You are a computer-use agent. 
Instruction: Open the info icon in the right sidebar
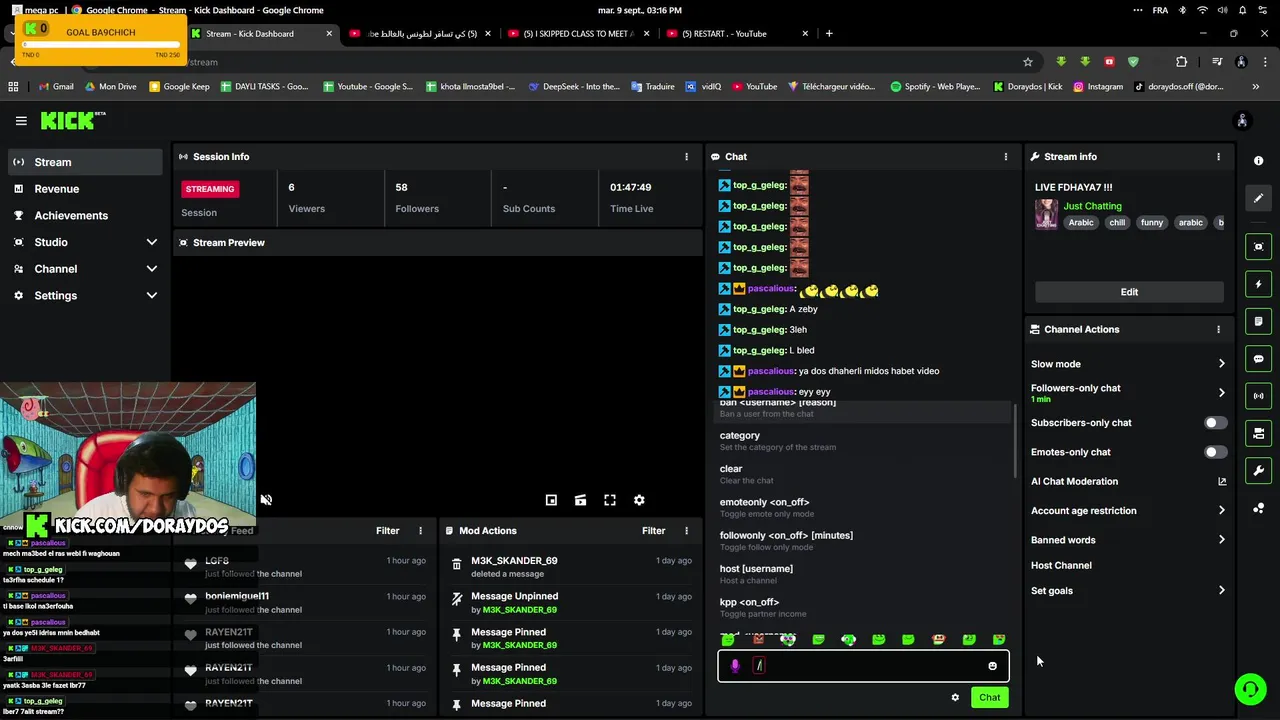point(1258,161)
